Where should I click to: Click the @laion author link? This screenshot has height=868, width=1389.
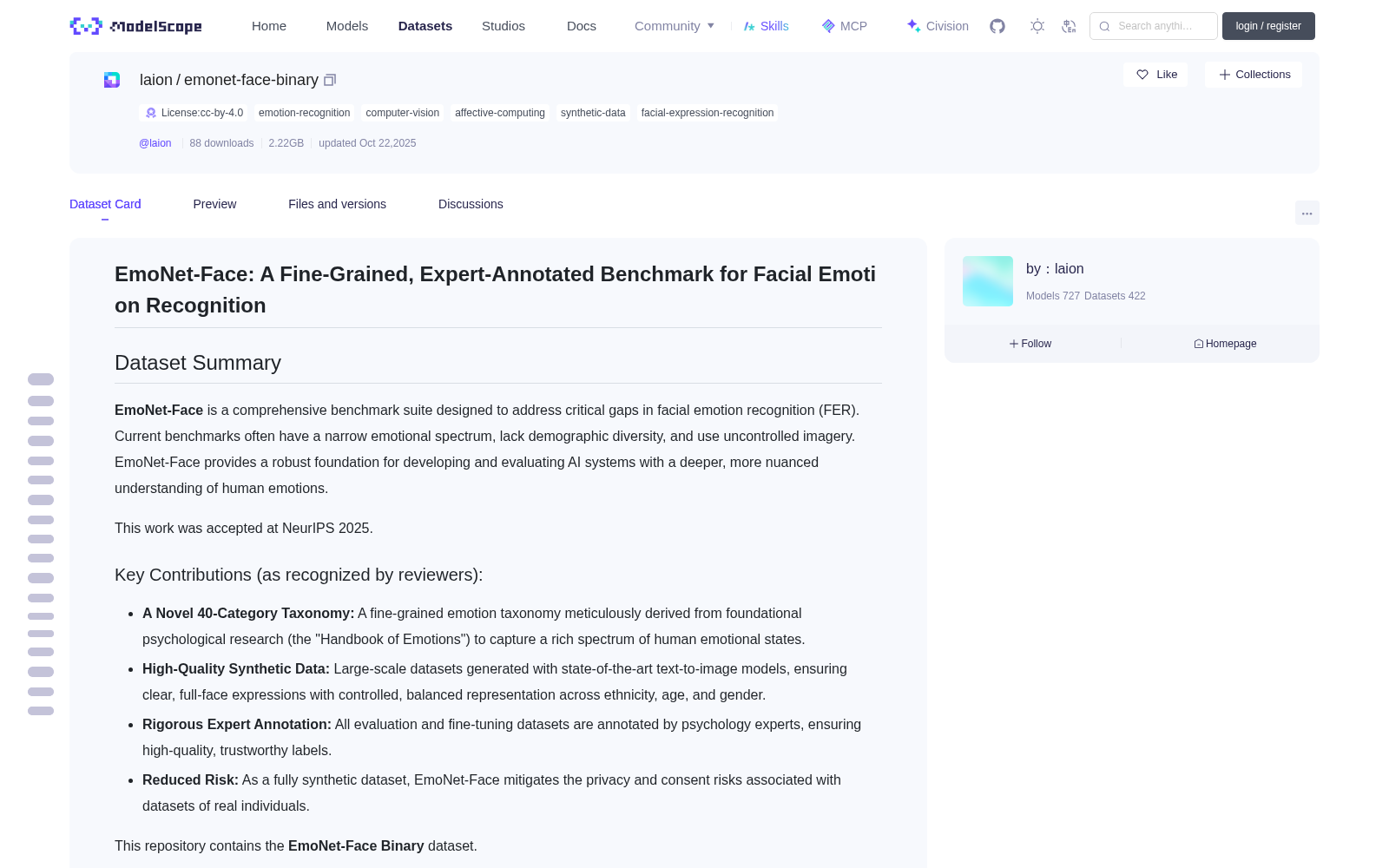tap(155, 143)
